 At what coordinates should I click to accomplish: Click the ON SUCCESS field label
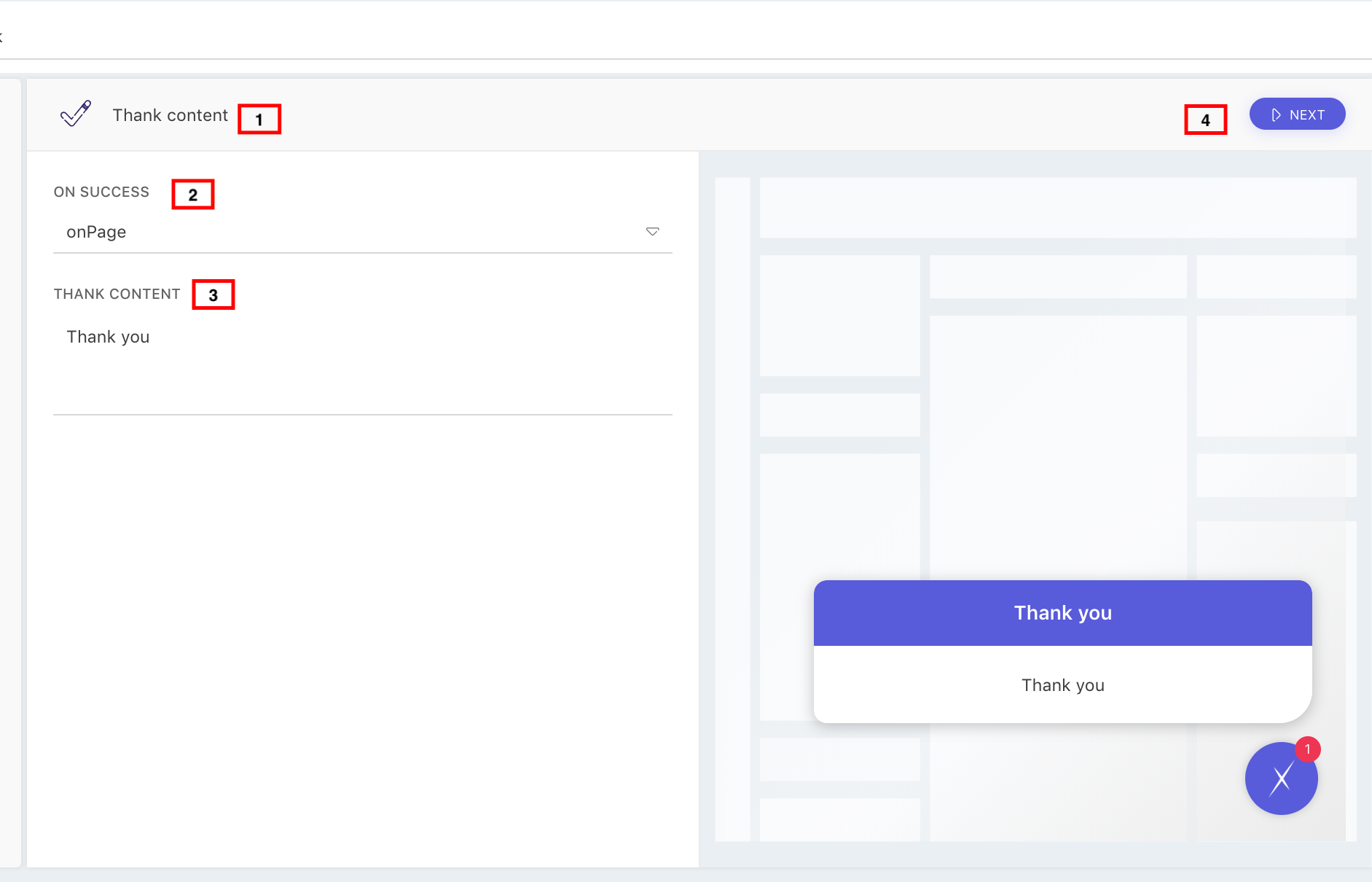101,192
